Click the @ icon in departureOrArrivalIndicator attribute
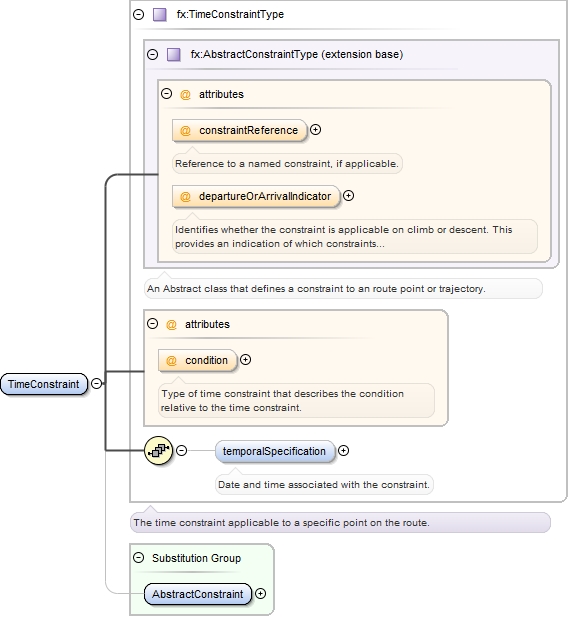Screen dimensions: 569x617 click(185, 196)
